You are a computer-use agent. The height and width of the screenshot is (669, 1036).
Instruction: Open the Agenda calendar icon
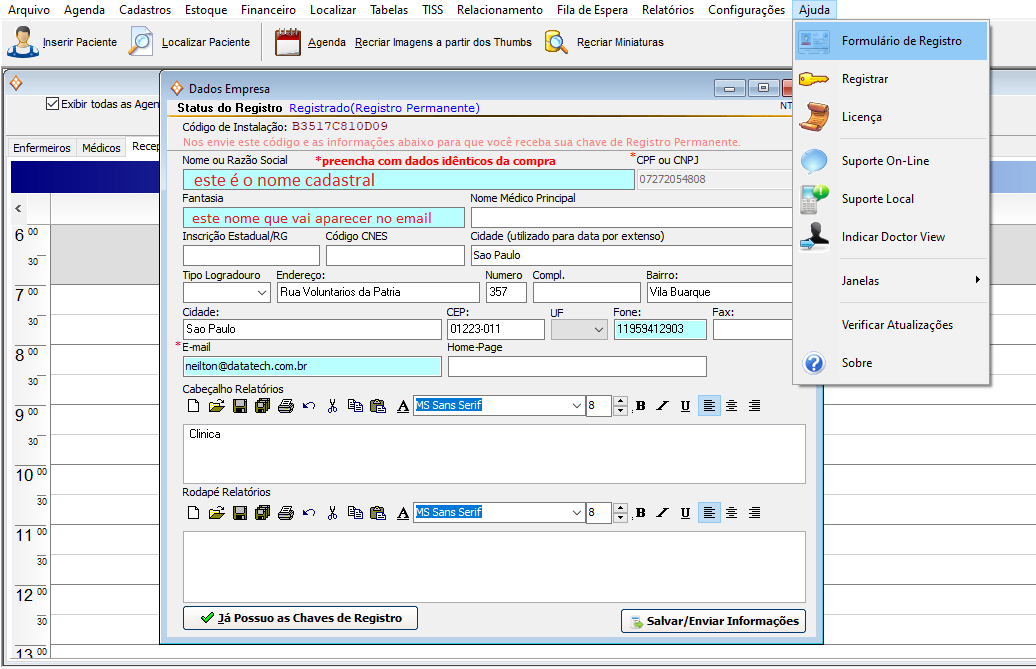tap(288, 42)
